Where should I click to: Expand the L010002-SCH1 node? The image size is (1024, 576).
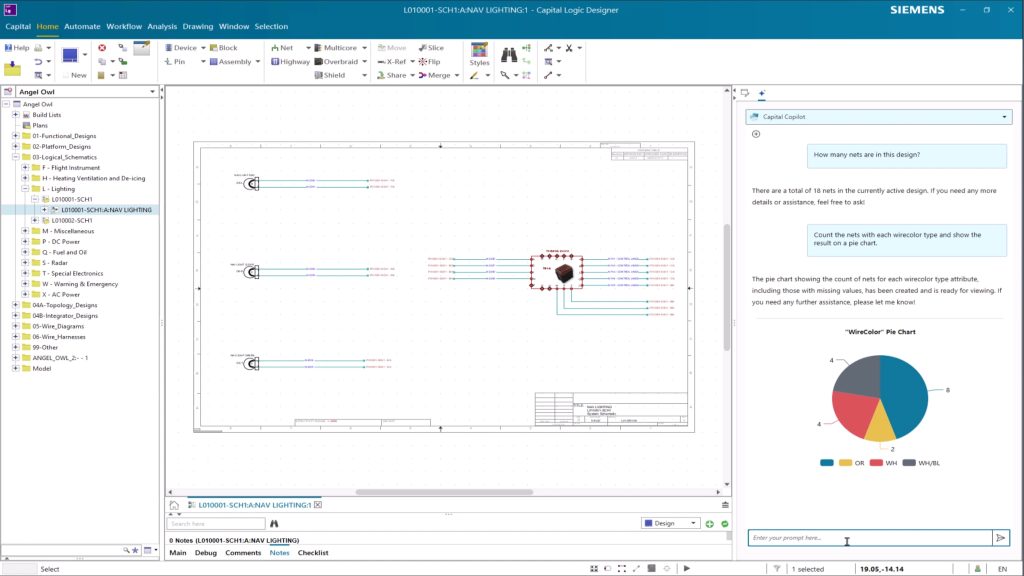pyautogui.click(x=35, y=220)
